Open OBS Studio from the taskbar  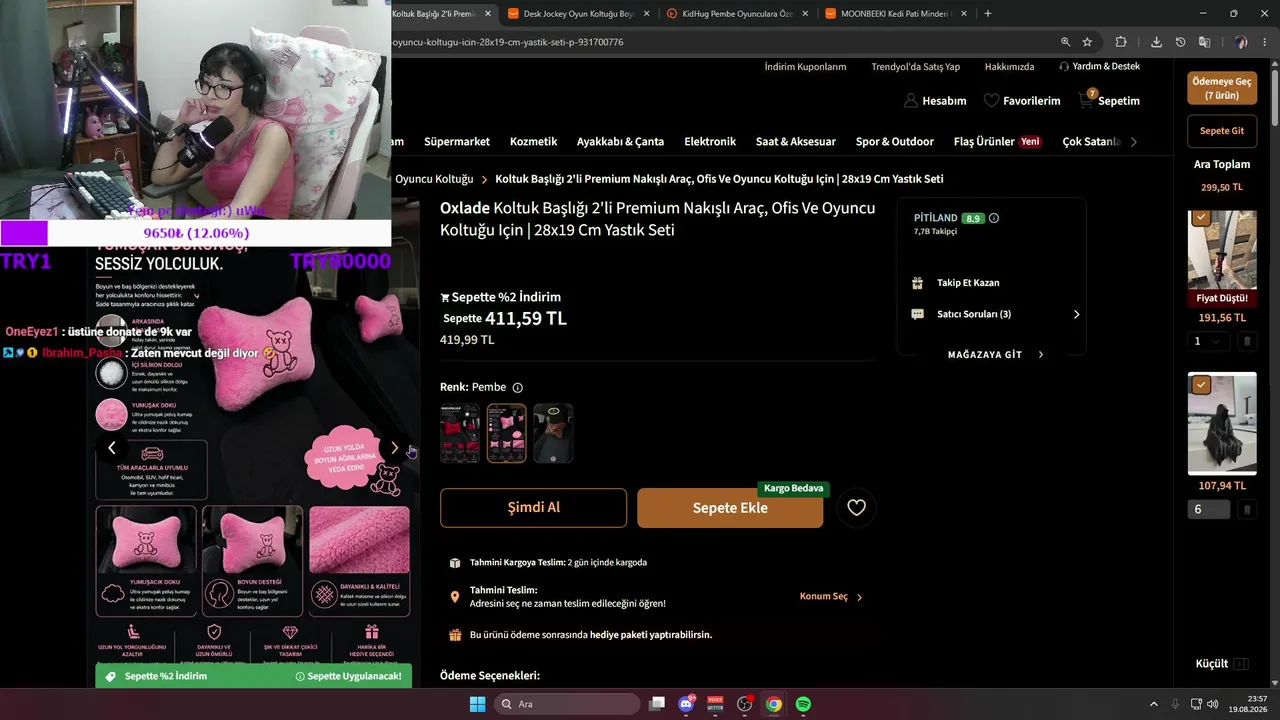point(744,704)
